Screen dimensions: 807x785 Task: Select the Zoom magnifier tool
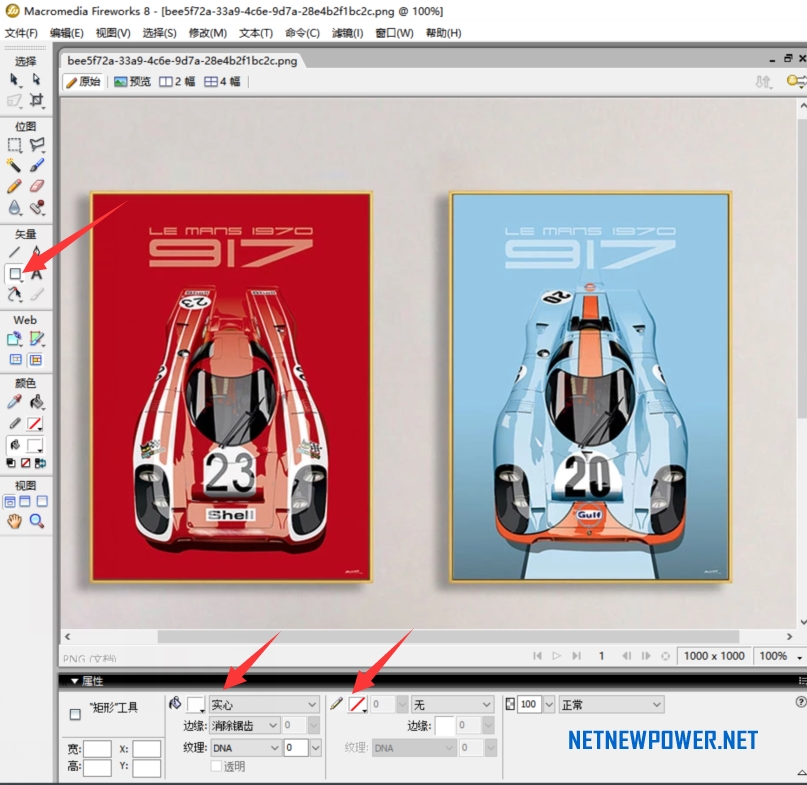pos(37,521)
